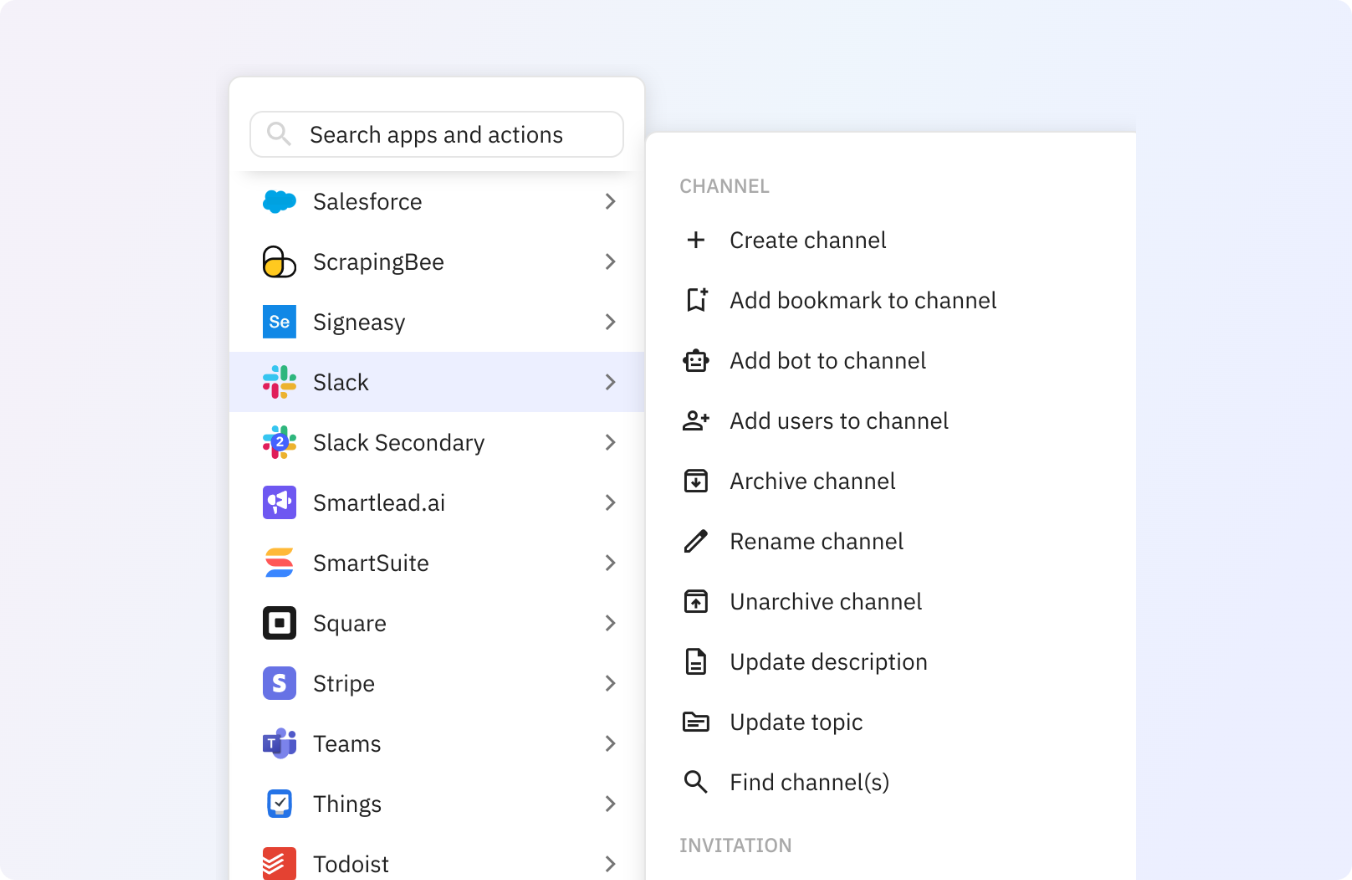Open the Salesforce app entry

coord(436,202)
